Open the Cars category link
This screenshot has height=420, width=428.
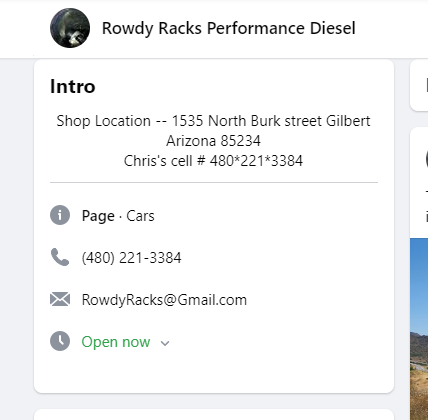140,216
